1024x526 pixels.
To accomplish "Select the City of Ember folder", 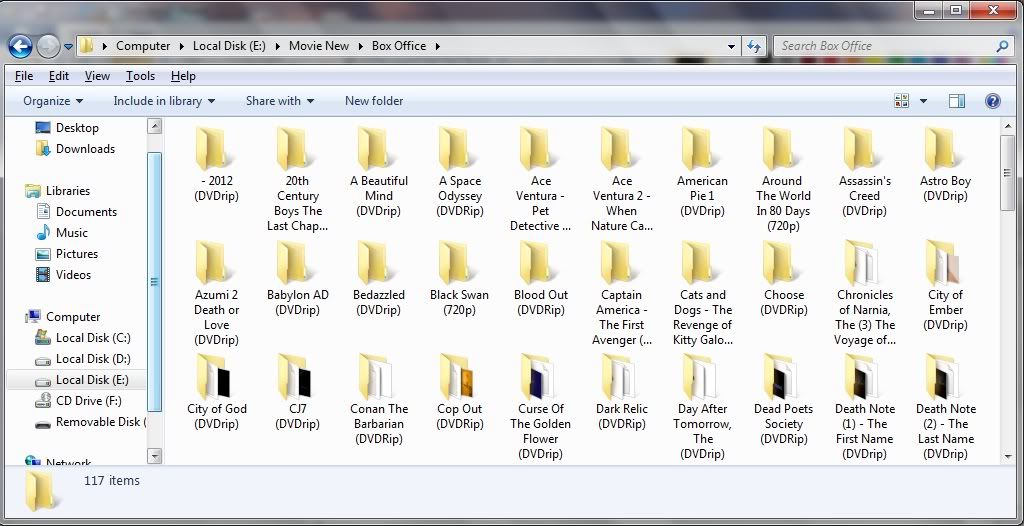I will [945, 286].
